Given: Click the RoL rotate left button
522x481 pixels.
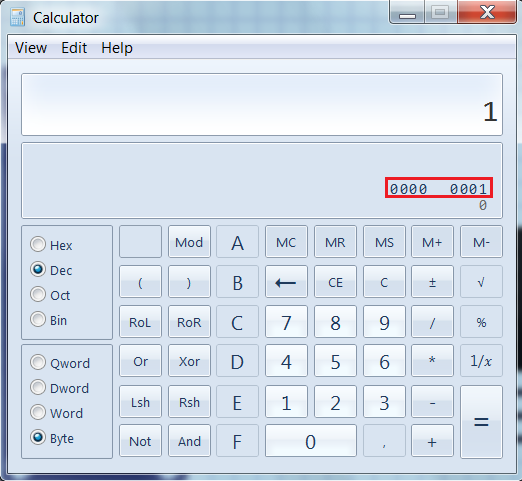Looking at the screenshot, I should (140, 321).
